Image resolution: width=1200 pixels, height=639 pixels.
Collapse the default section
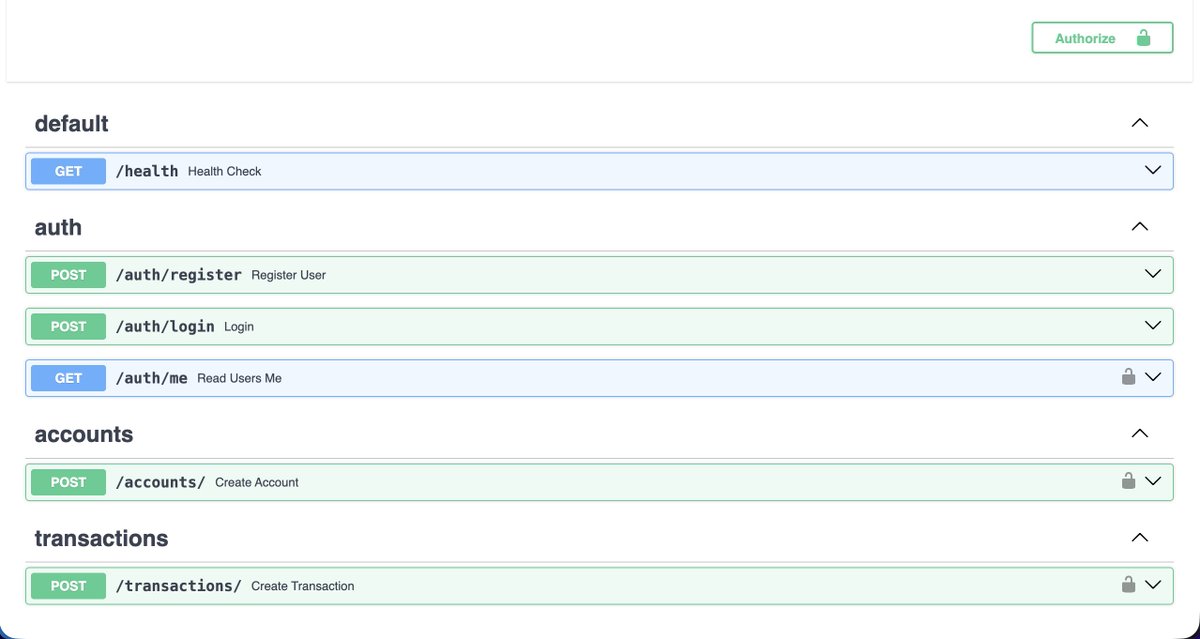coord(1139,123)
